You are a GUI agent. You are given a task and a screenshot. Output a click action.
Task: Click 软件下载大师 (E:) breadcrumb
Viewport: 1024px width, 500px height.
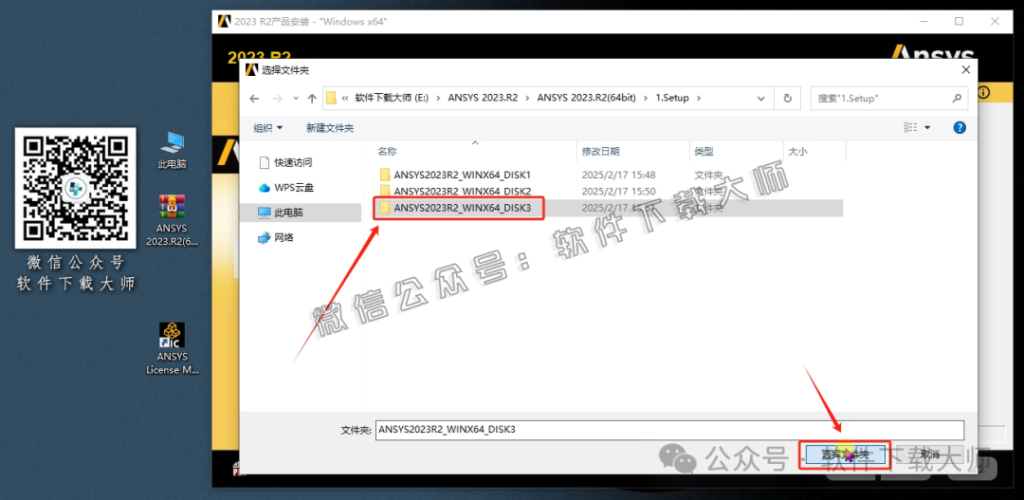(392, 99)
